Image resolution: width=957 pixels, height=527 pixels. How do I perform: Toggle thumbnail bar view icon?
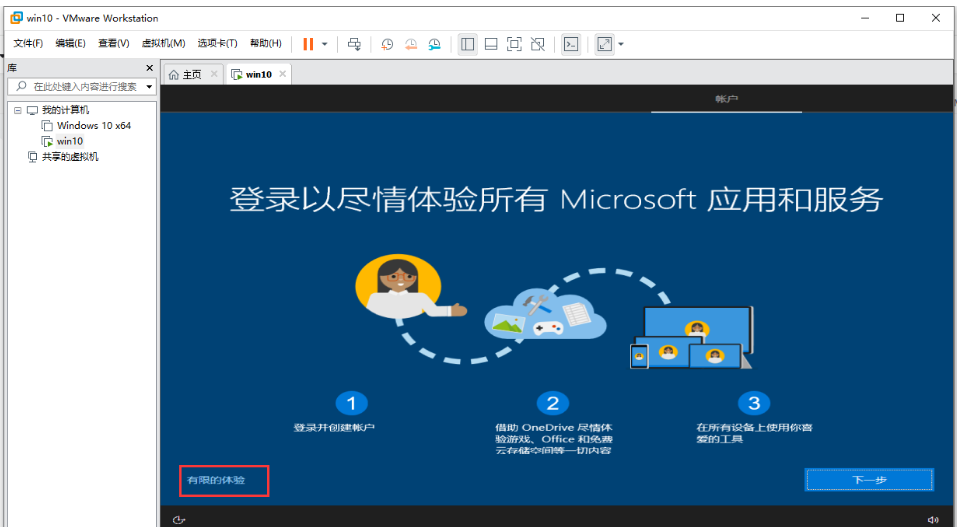491,44
